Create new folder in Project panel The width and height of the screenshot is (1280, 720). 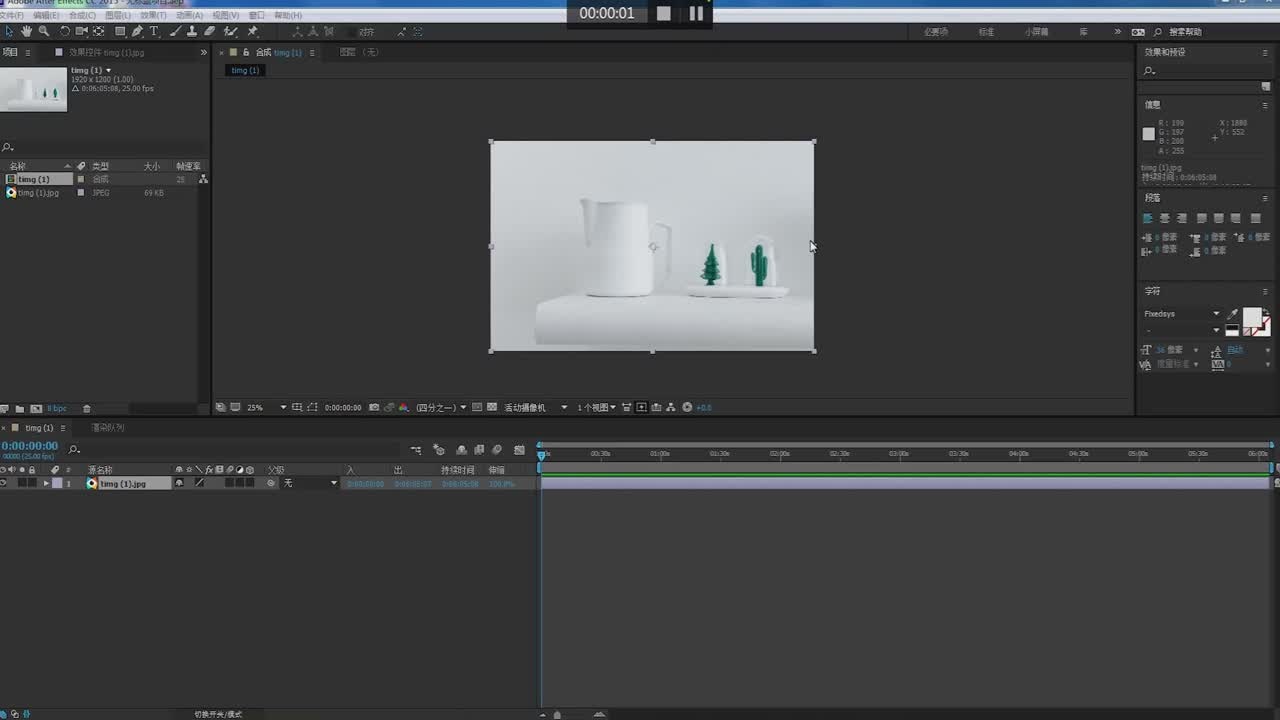click(19, 408)
